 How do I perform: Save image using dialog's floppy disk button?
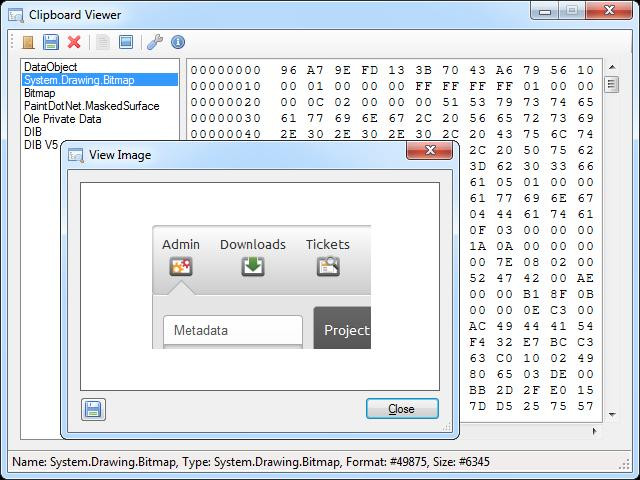point(93,409)
